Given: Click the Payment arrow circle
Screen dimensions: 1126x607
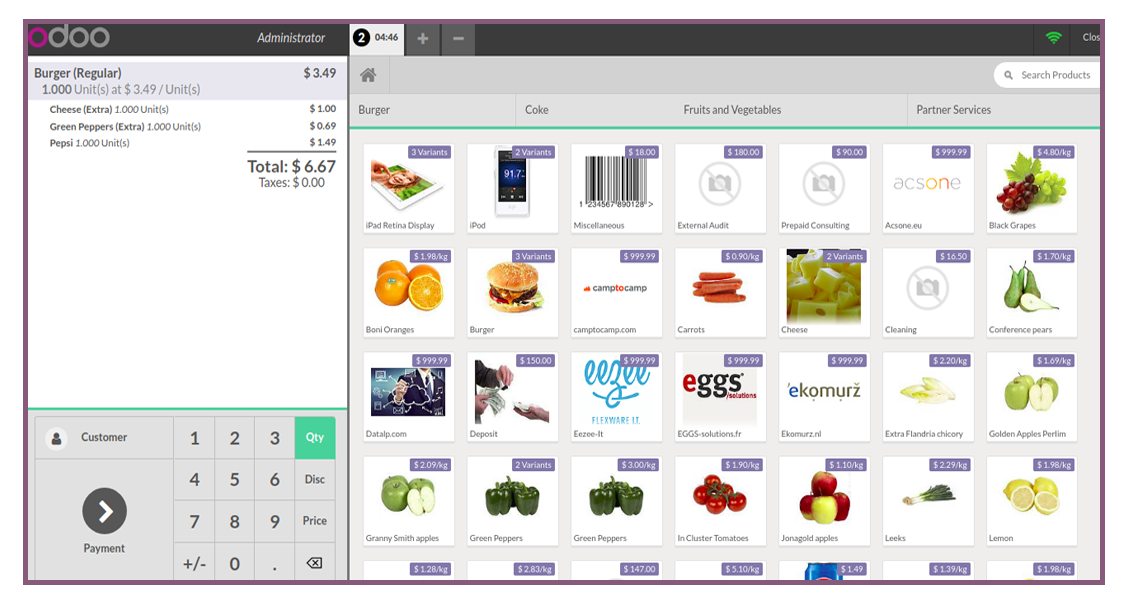Looking at the screenshot, I should pyautogui.click(x=104, y=511).
